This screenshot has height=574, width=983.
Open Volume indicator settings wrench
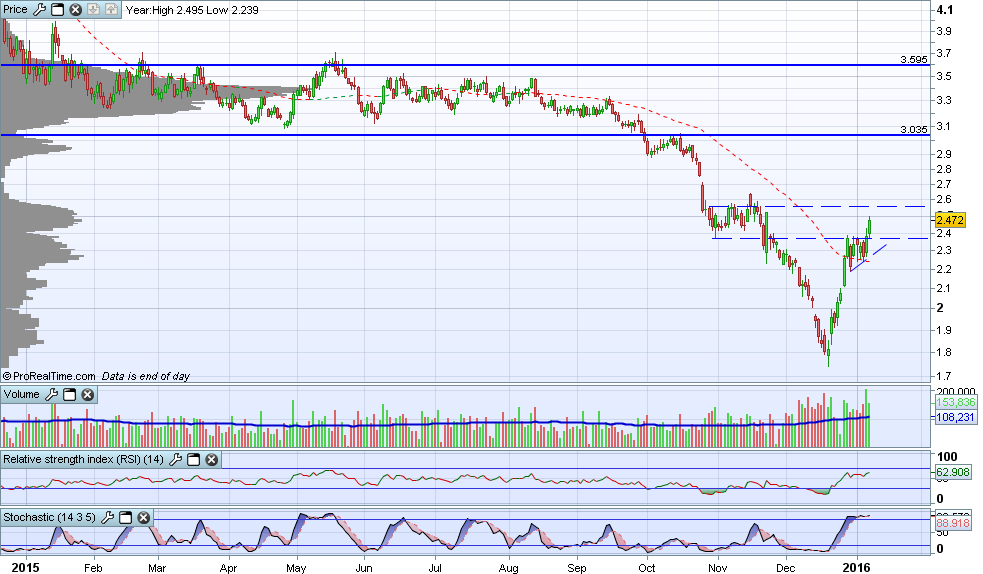tap(52, 394)
